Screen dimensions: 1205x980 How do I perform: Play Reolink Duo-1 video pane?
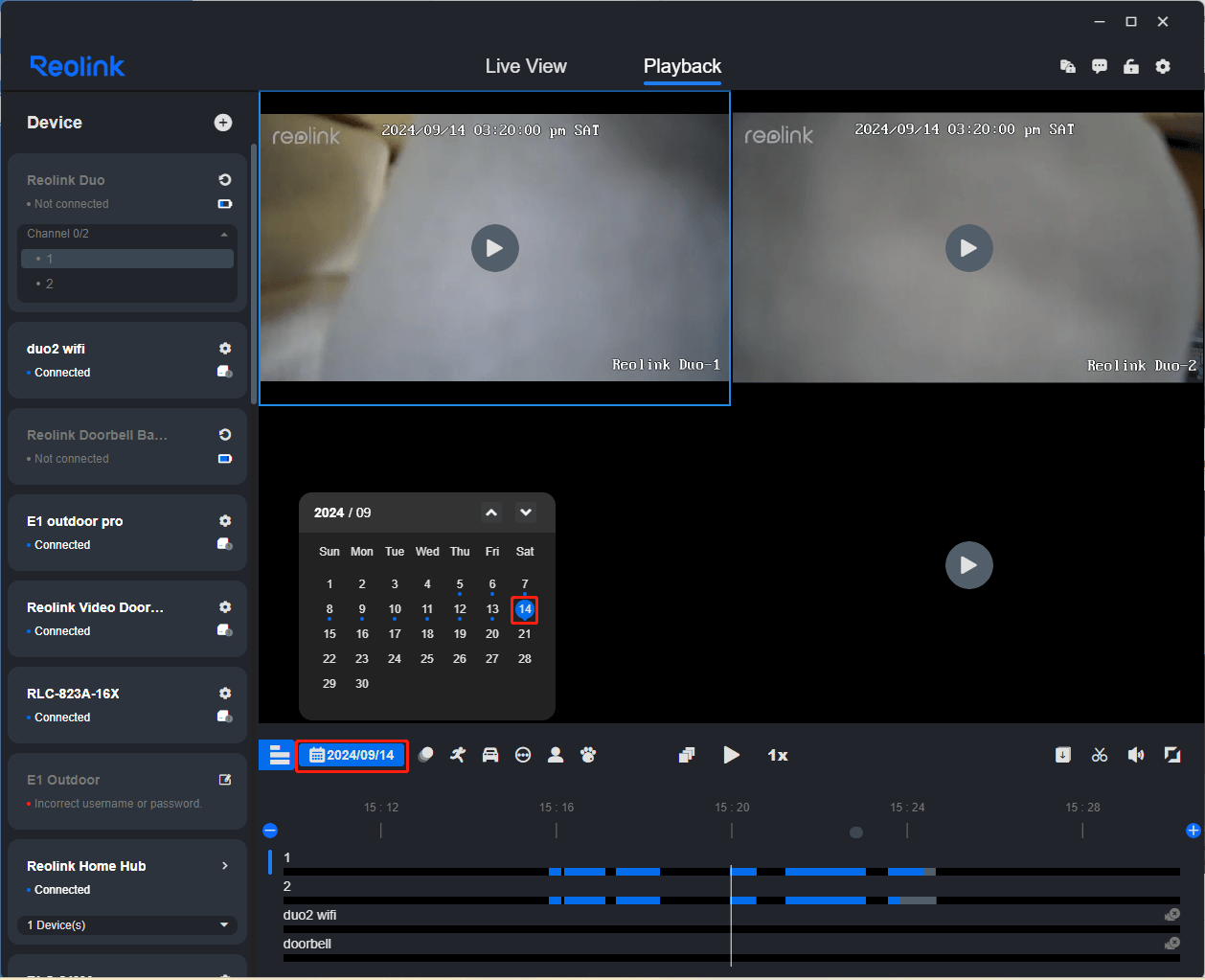tap(495, 248)
